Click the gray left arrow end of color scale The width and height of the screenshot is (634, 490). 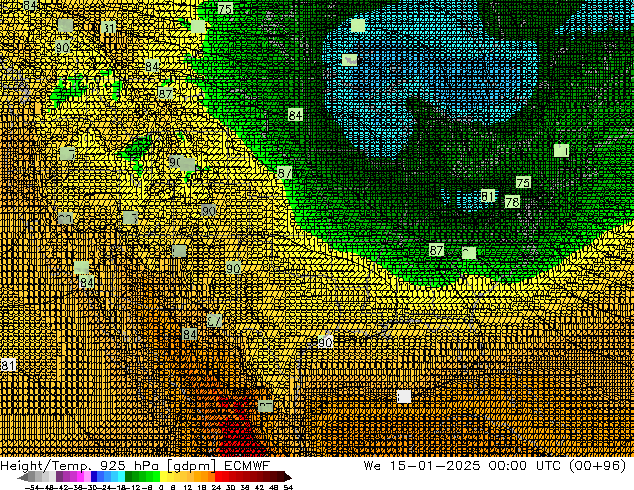[23, 477]
